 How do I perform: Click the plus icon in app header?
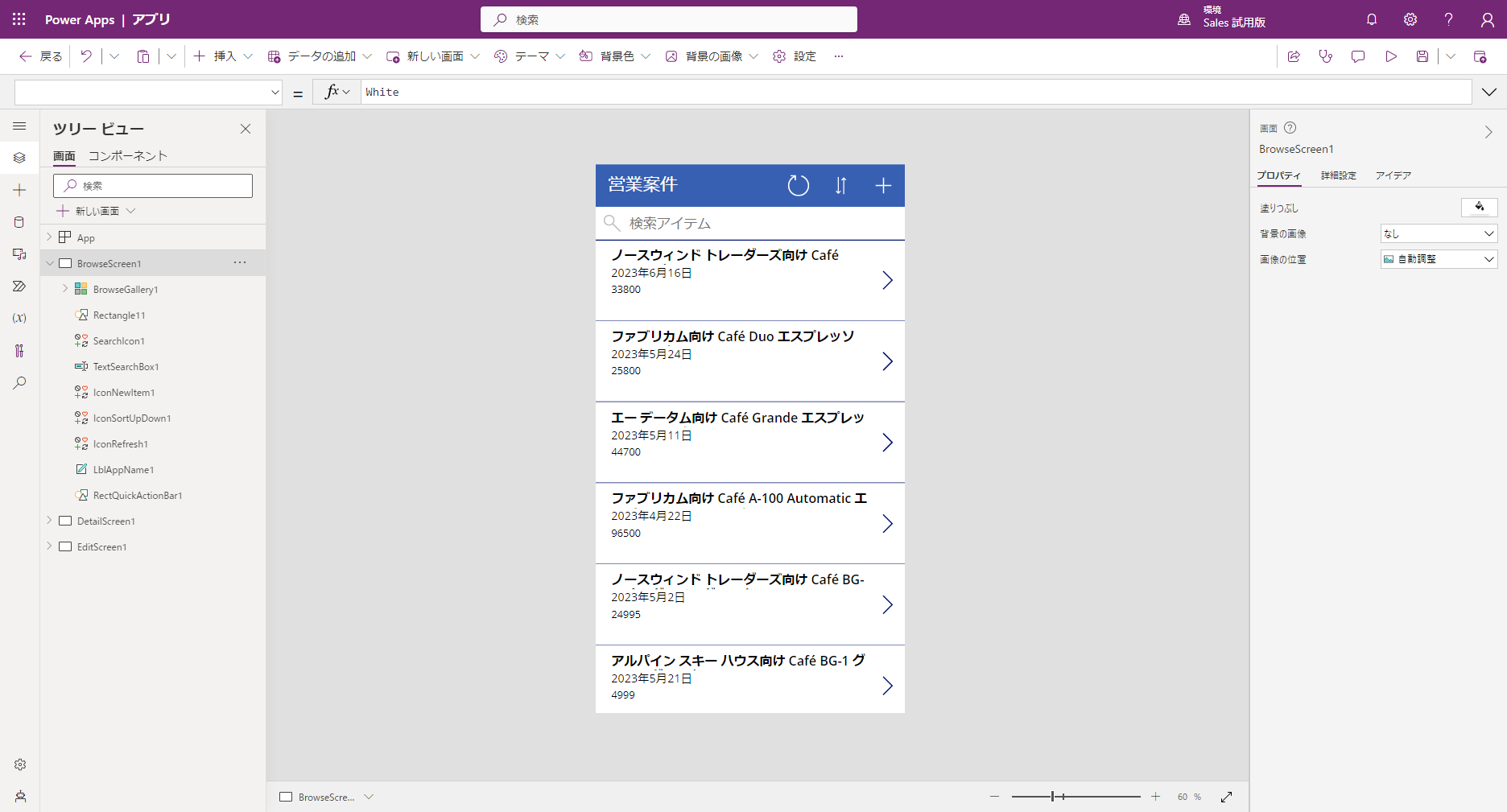(883, 185)
